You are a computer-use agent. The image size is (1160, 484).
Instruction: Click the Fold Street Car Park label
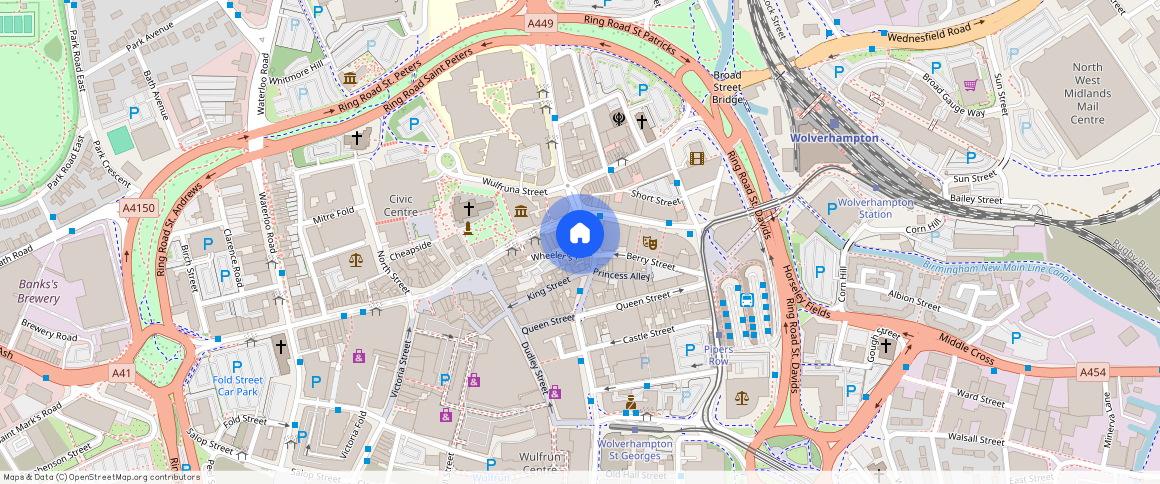point(237,385)
